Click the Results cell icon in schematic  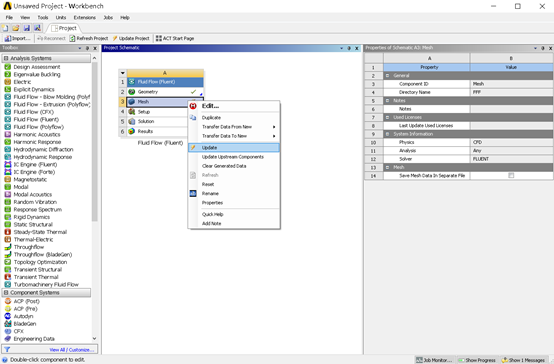tap(132, 131)
